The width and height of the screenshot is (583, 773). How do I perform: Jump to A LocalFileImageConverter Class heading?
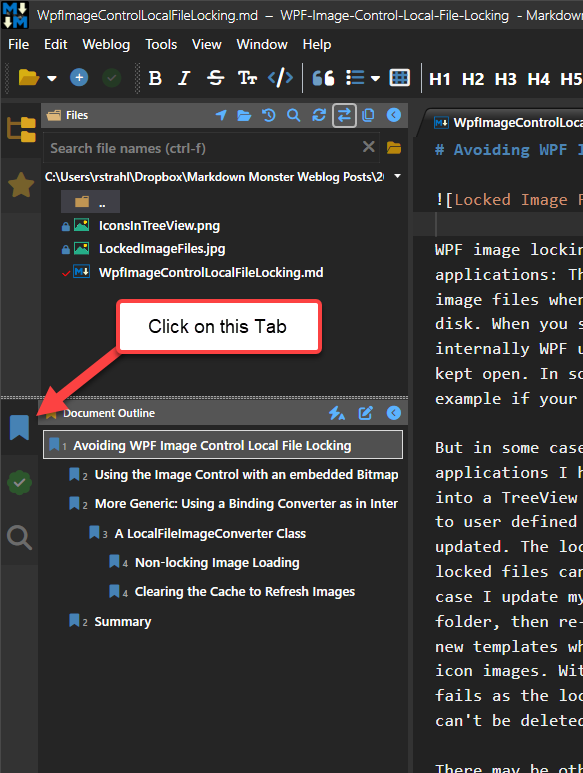click(x=210, y=533)
